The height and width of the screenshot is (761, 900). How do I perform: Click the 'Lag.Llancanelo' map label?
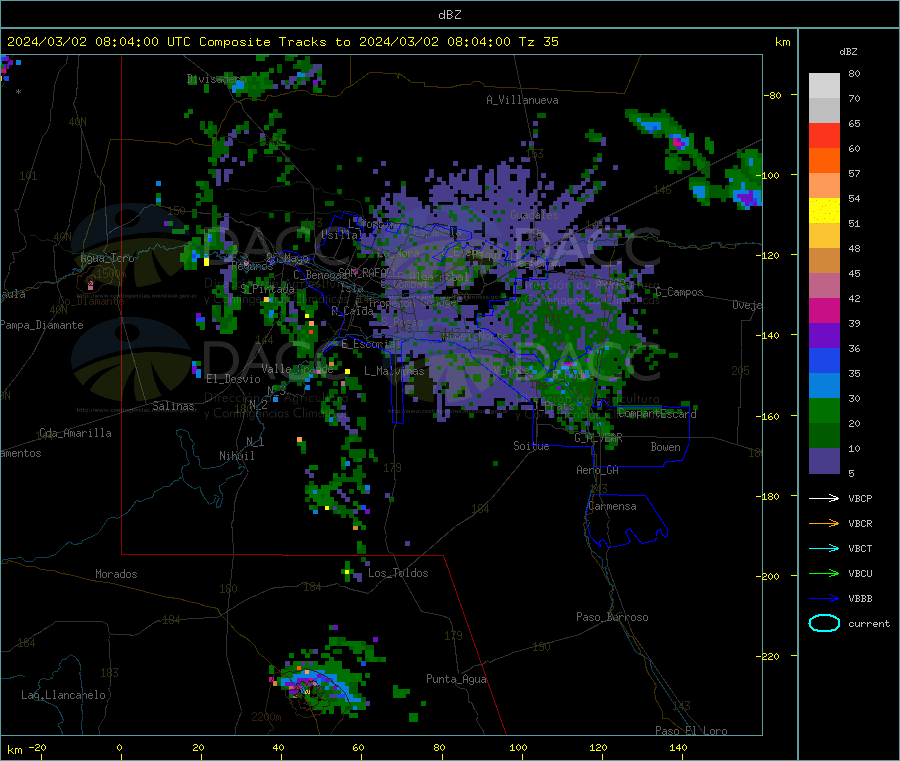[63, 695]
